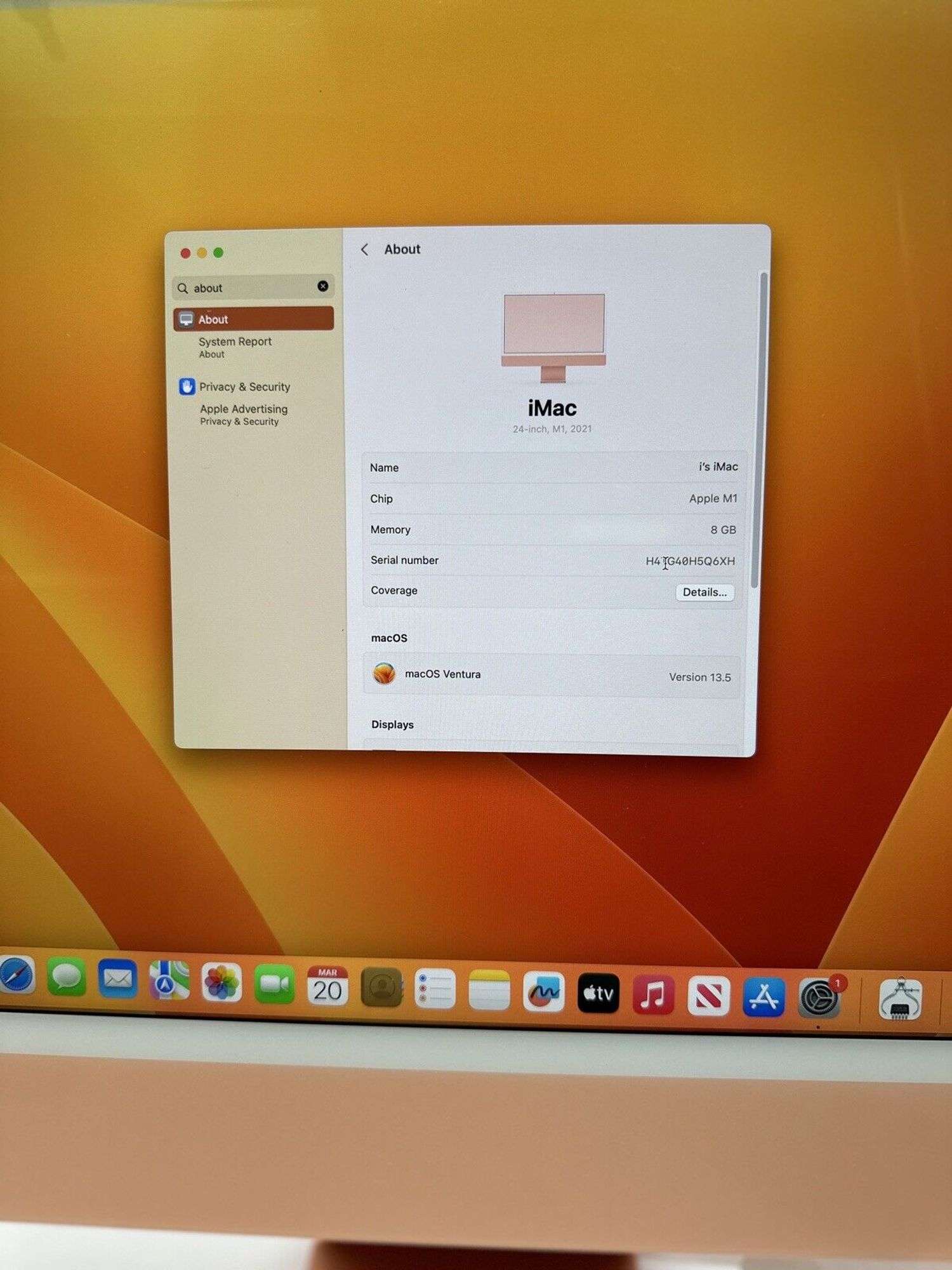Click the About pane vertical scrollbar
Image resolution: width=952 pixels, height=1270 pixels.
click(x=759, y=430)
